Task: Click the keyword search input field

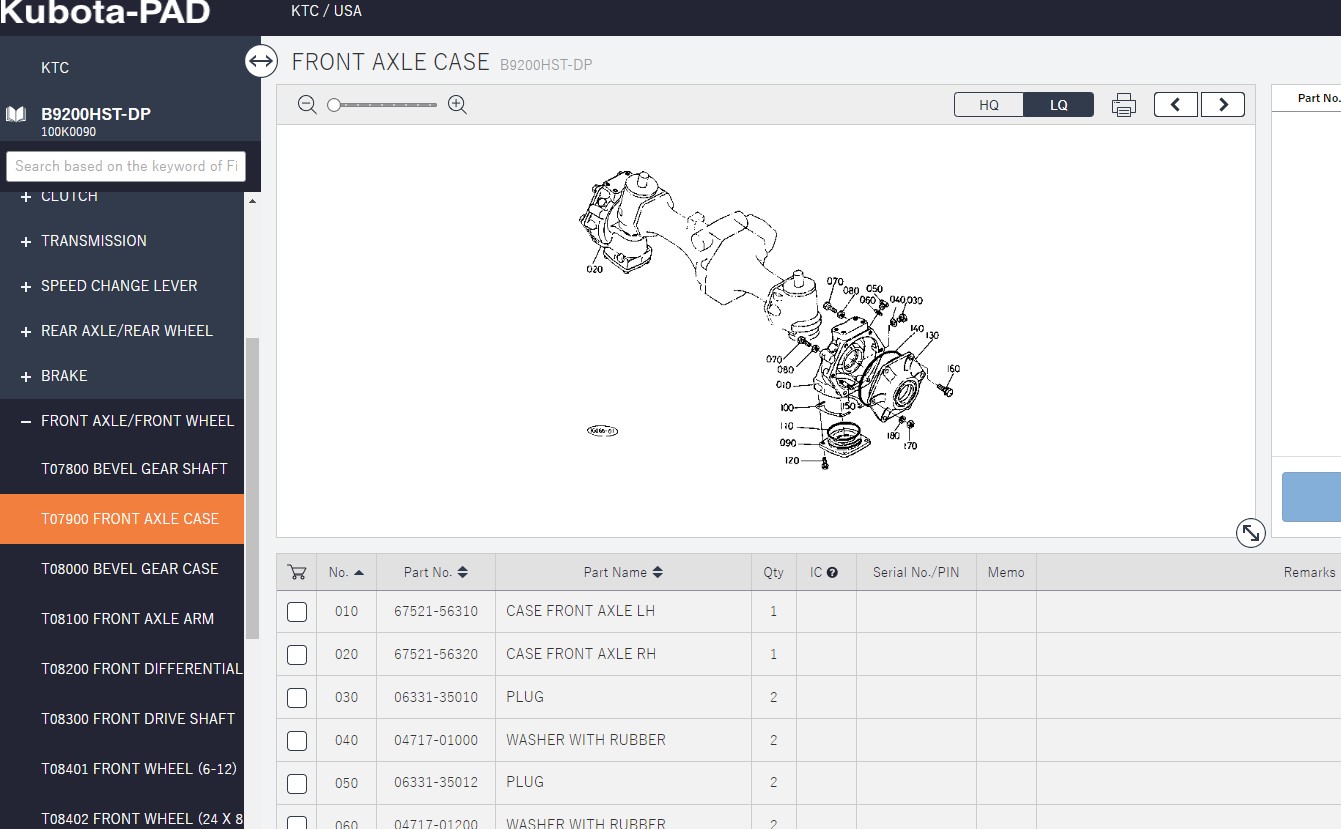Action: point(126,166)
